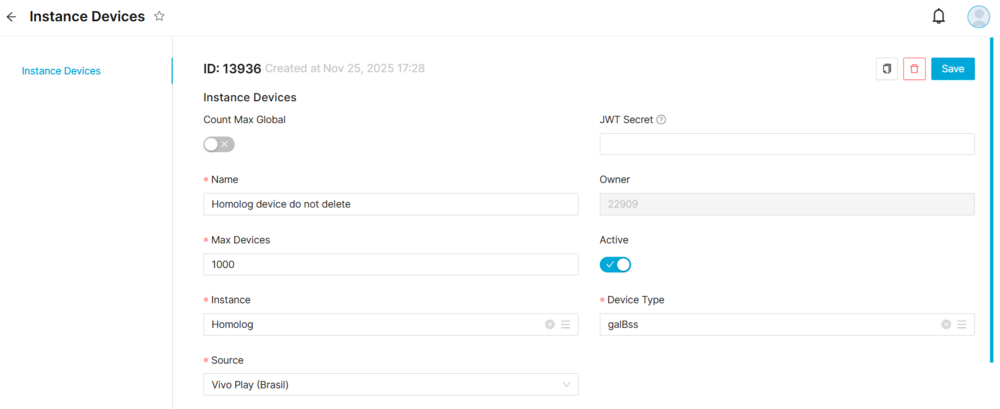The image size is (1000, 409).
Task: Open the user profile avatar
Action: (x=978, y=16)
